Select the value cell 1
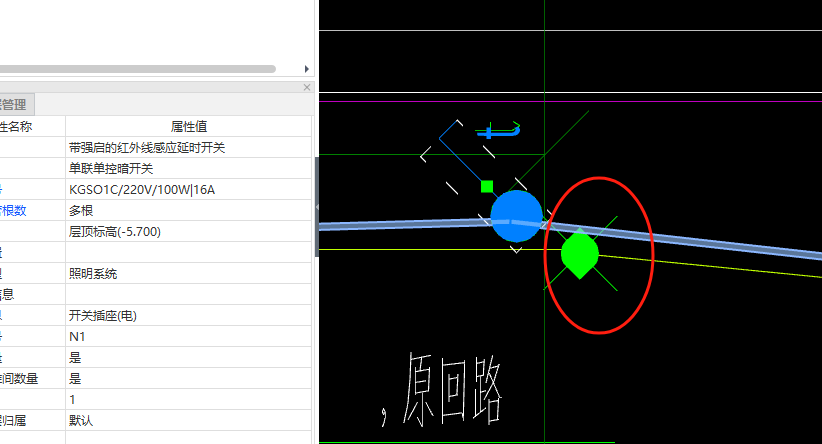The width and height of the screenshot is (822, 444). click(189, 399)
